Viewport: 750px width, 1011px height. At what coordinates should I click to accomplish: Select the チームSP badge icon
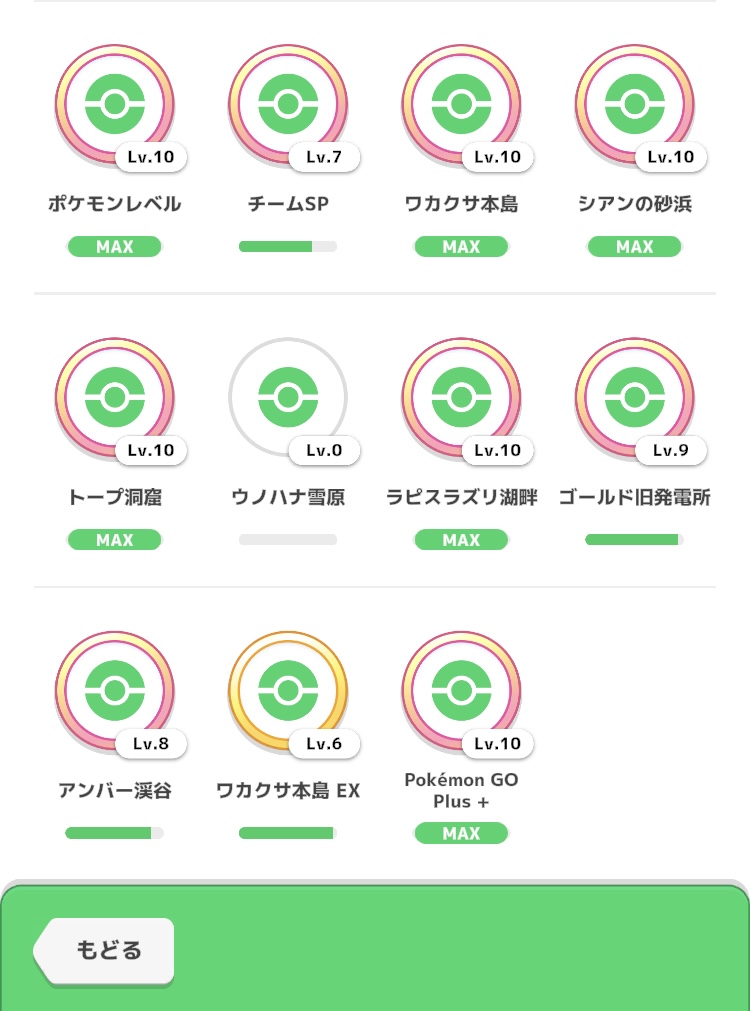[288, 104]
